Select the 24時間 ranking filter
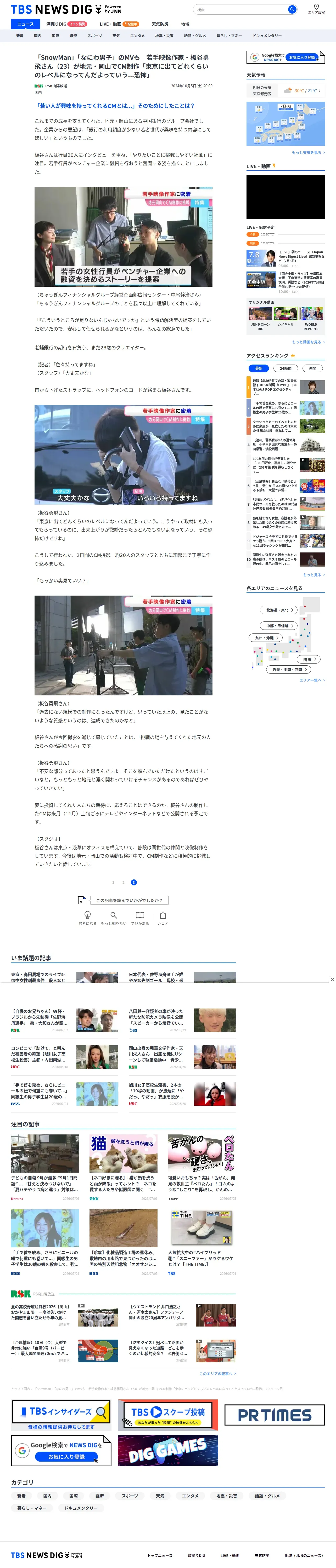336x1568 pixels. [285, 368]
